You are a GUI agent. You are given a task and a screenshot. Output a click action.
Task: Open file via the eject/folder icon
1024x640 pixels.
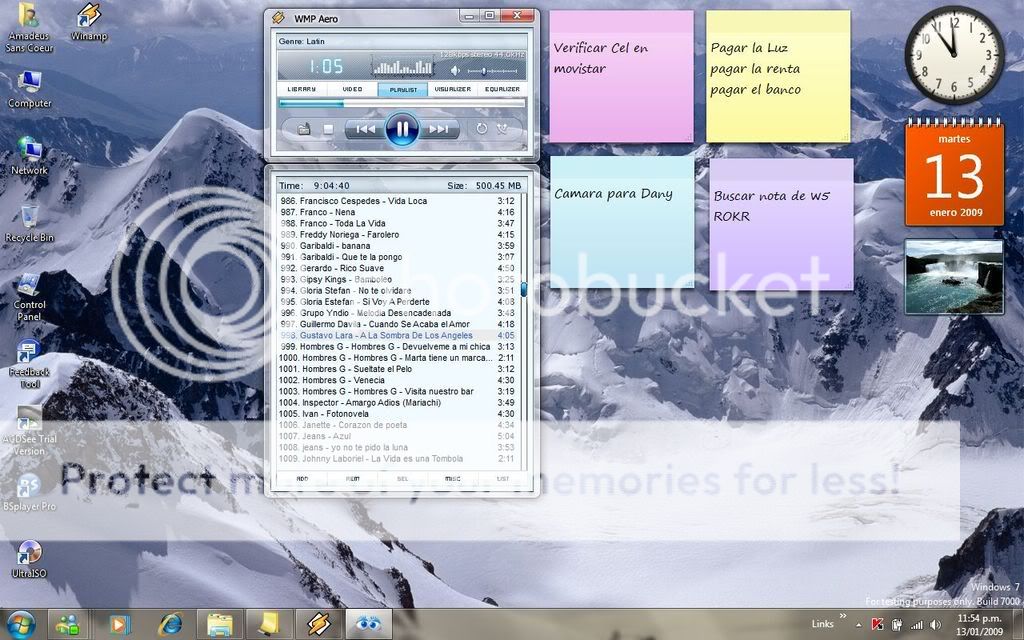304,129
